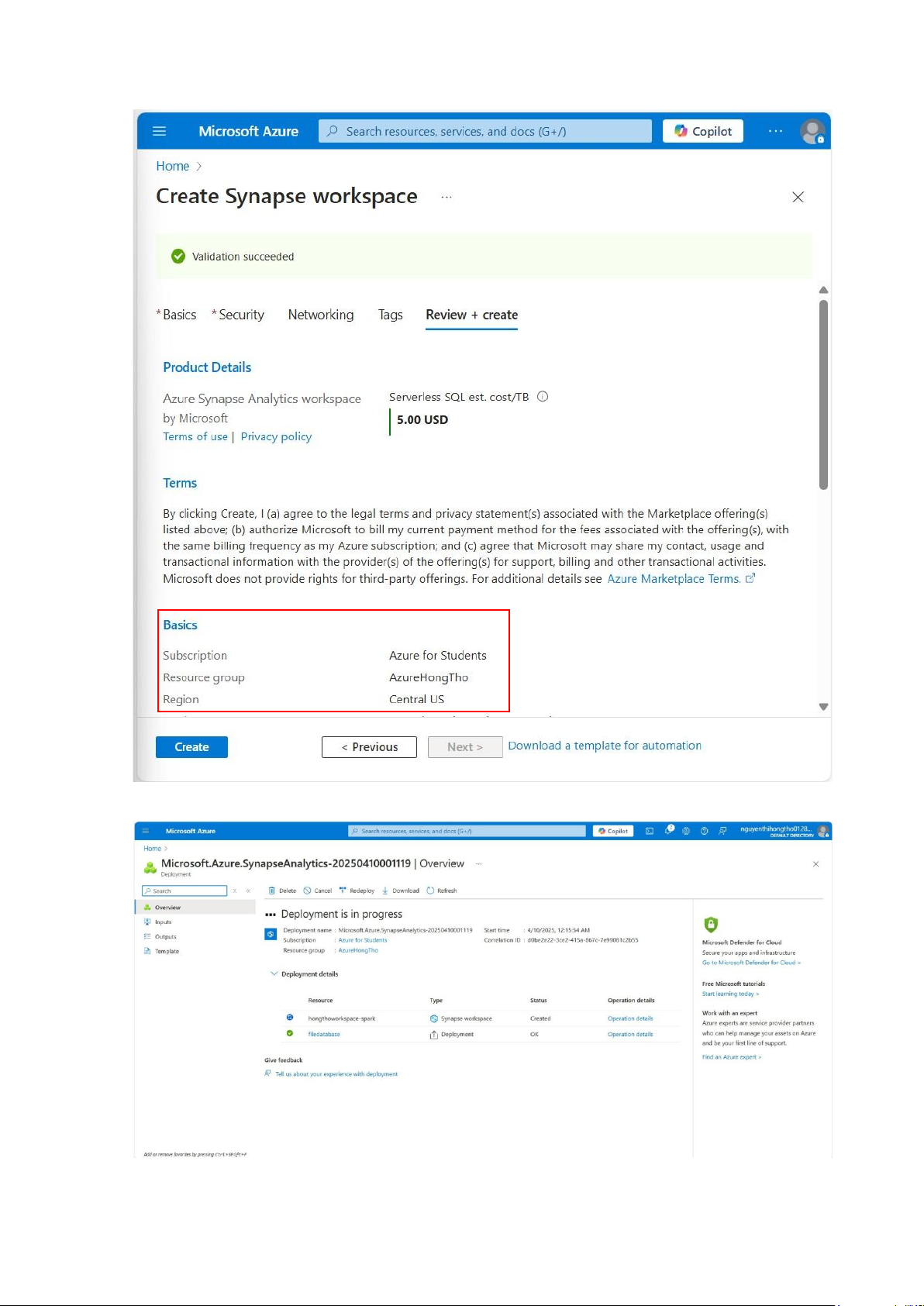The height and width of the screenshot is (1306, 924).
Task: Close the Create Synapse workspace blade
Action: (798, 197)
